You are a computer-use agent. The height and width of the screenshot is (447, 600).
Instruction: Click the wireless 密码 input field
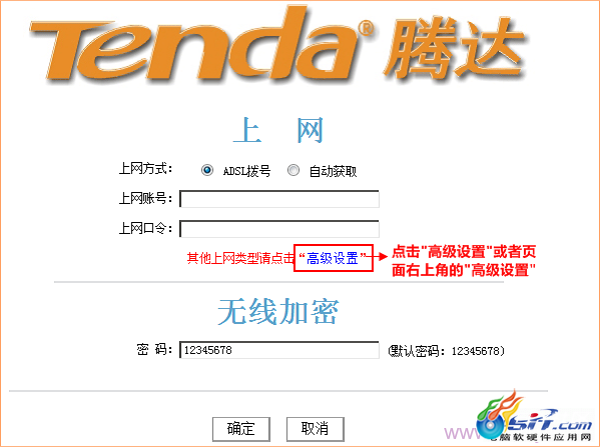(x=279, y=350)
